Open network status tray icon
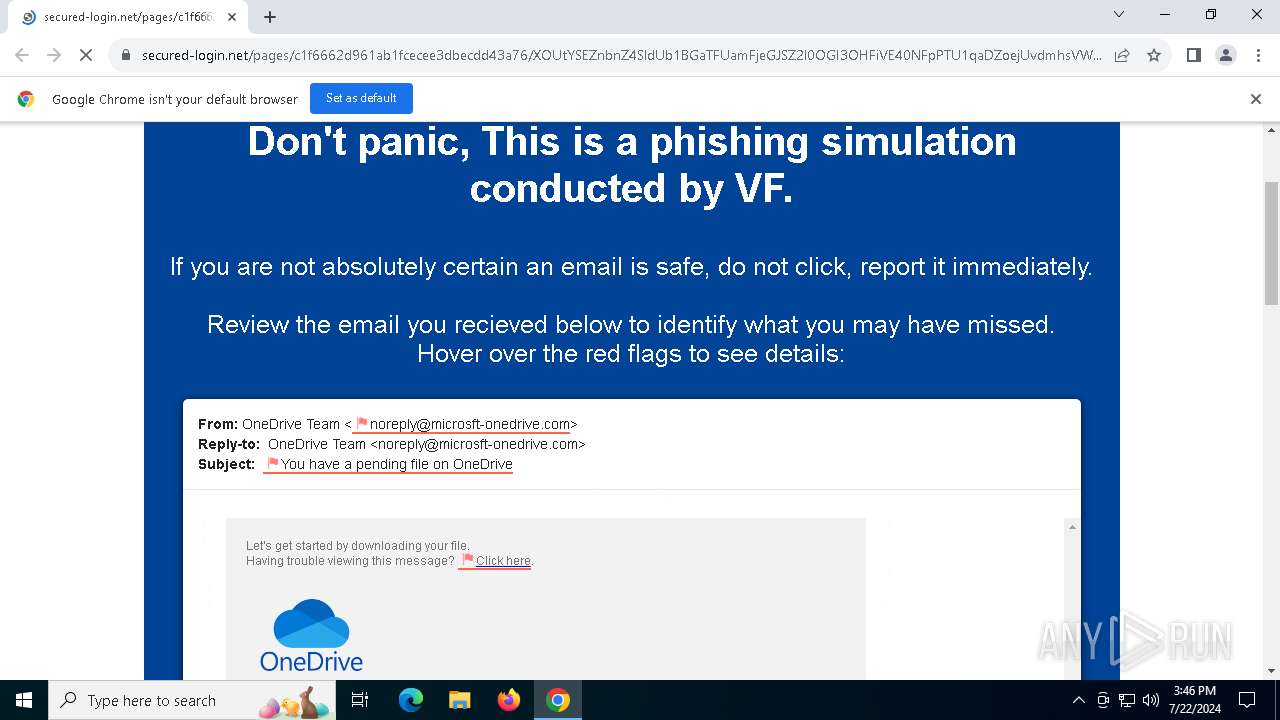This screenshot has width=1280, height=720. point(1127,700)
